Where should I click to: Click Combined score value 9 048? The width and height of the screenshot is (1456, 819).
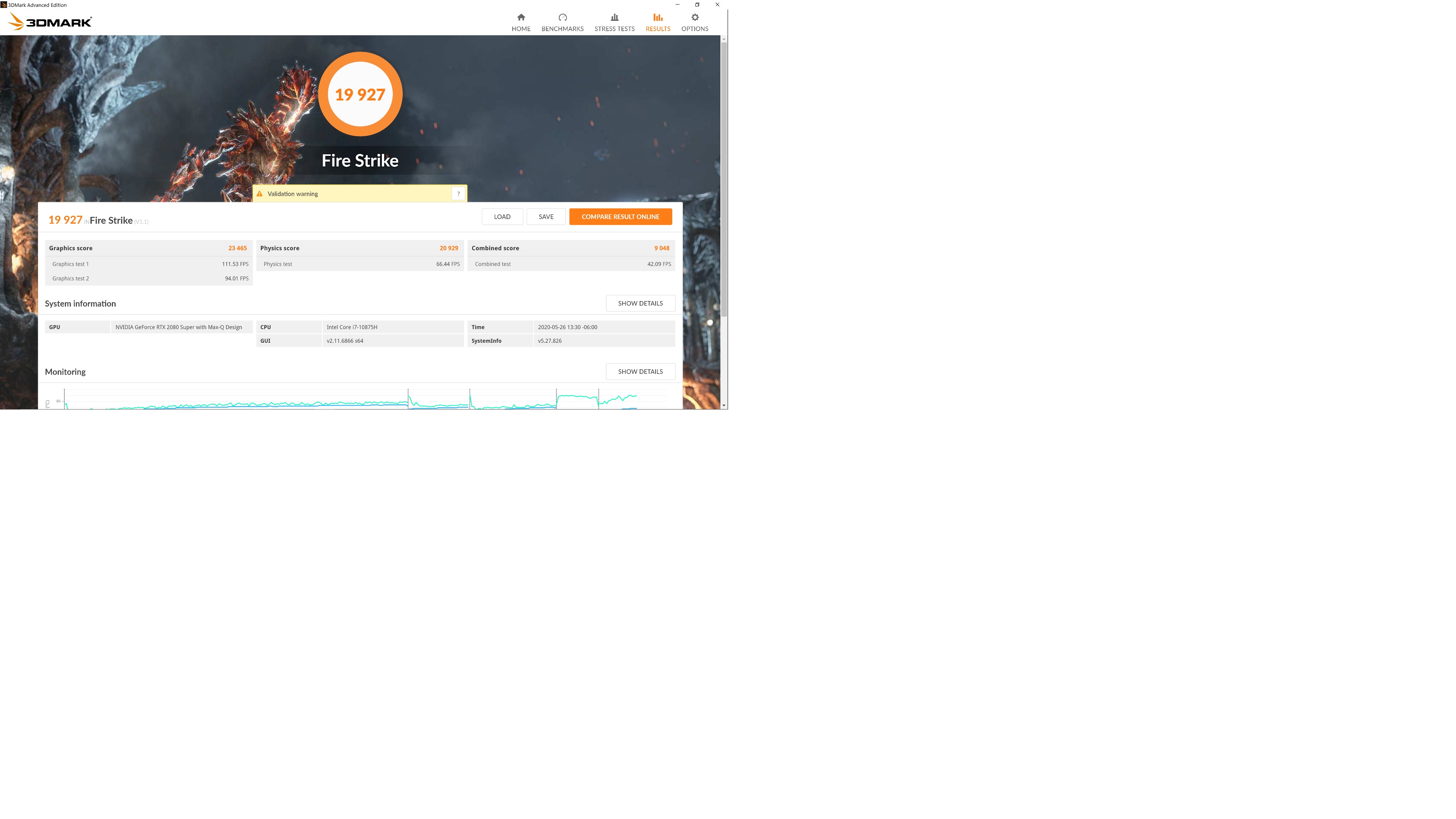tap(662, 248)
